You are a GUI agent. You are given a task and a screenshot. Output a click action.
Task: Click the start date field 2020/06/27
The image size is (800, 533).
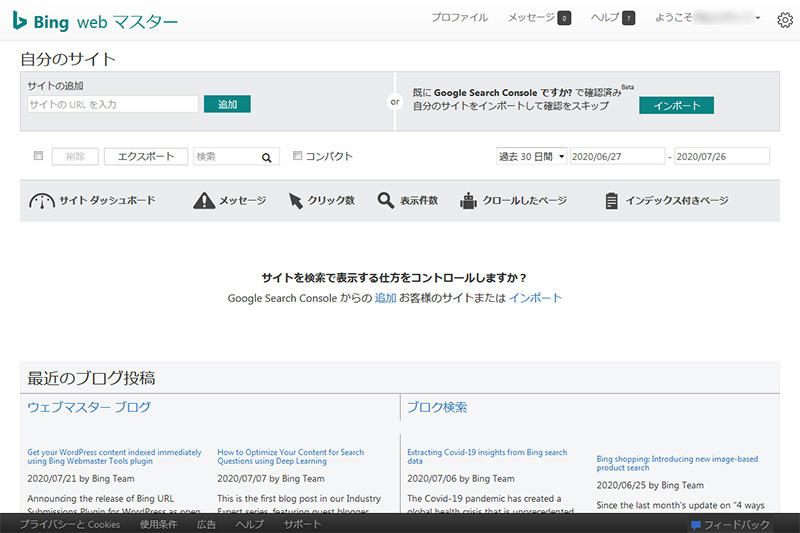pyautogui.click(x=617, y=156)
